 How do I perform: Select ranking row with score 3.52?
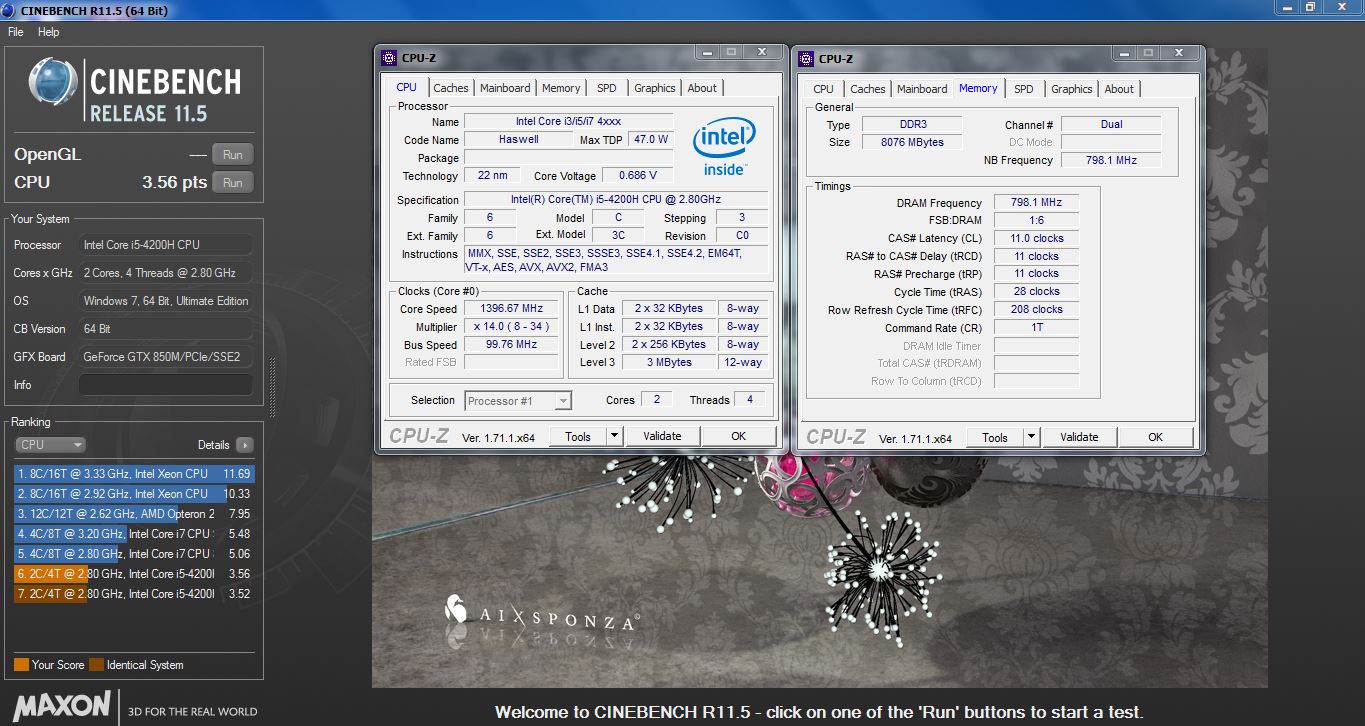point(134,594)
